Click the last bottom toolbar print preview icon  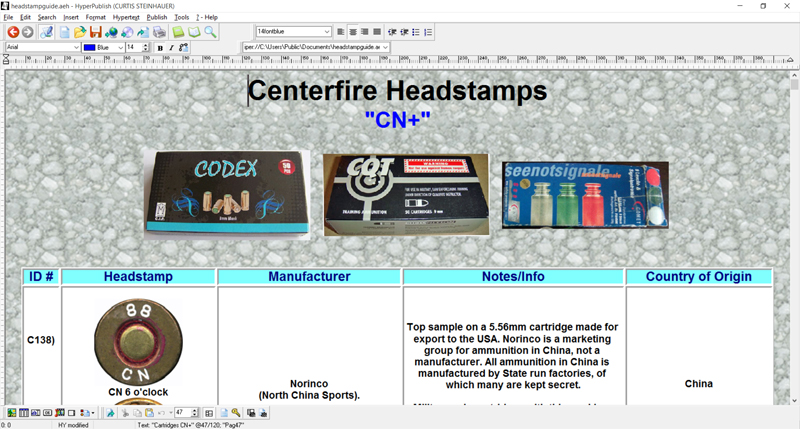click(x=263, y=413)
